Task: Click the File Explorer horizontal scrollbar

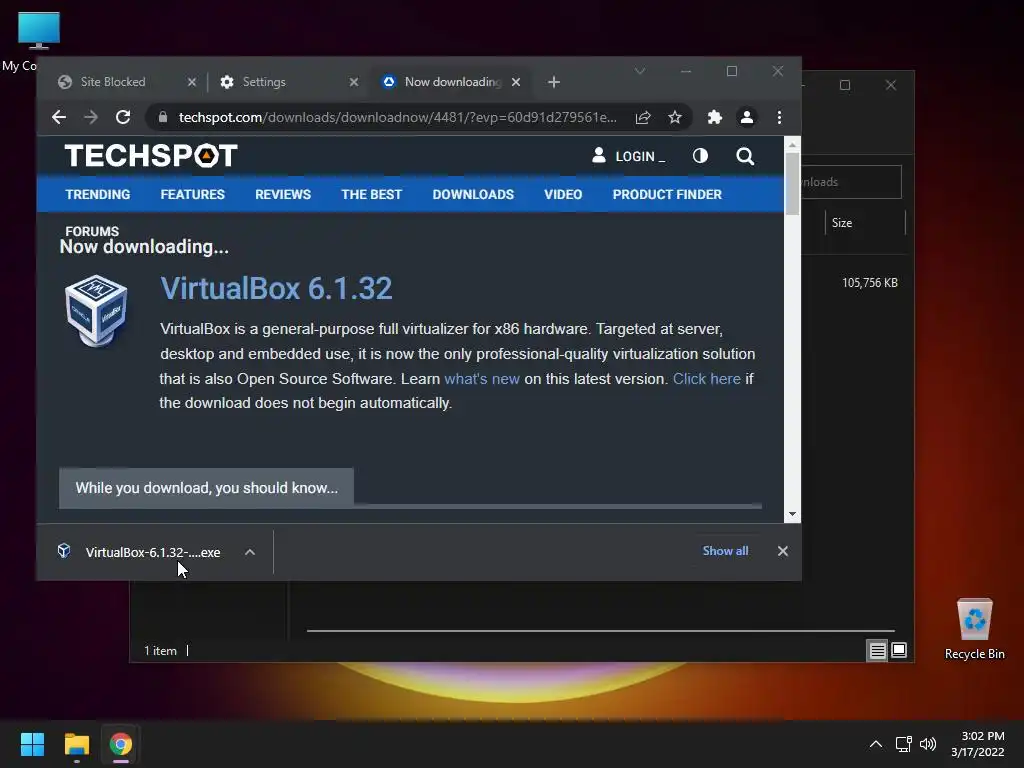Action: click(x=600, y=631)
